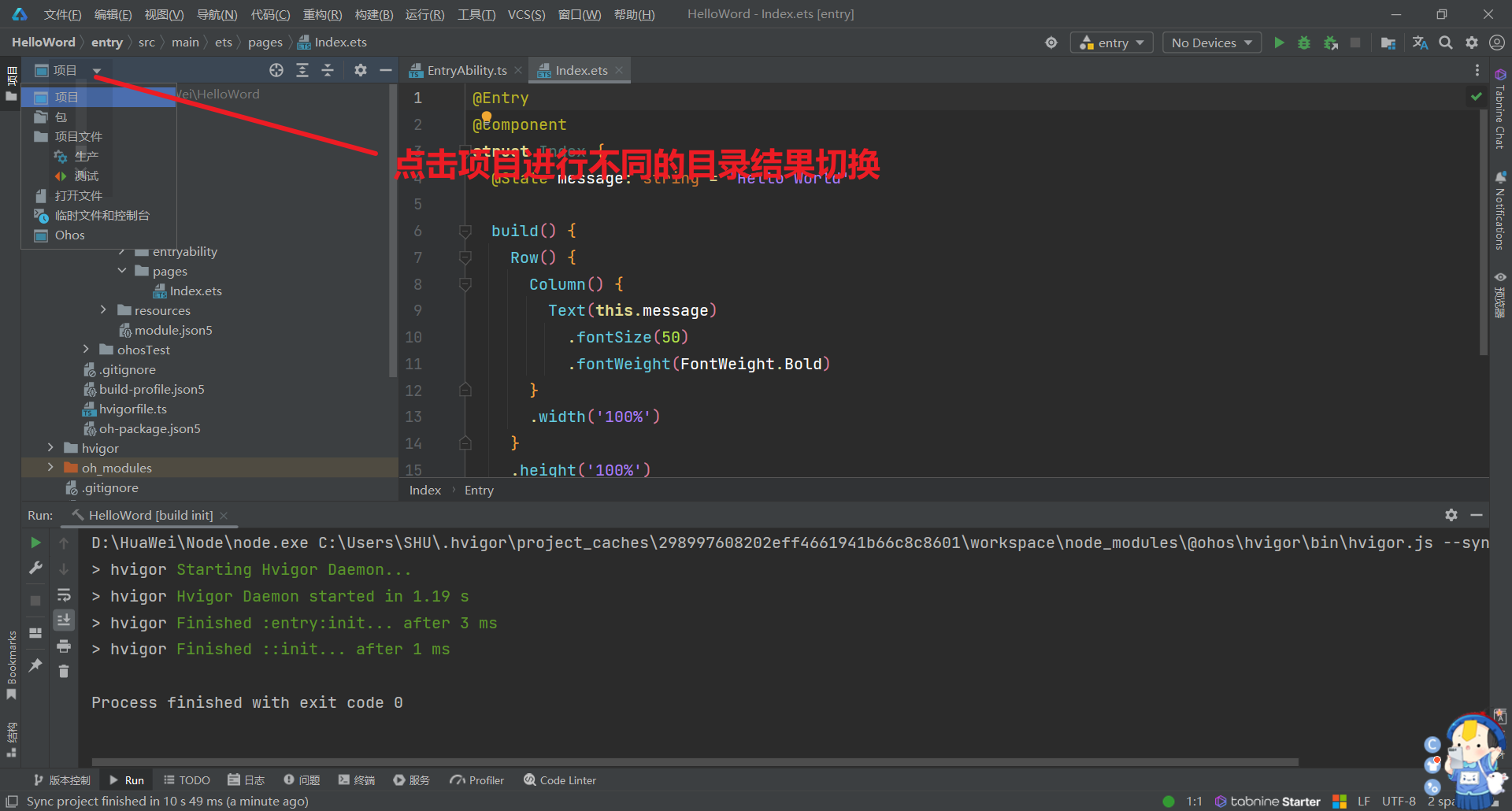Close HelloWord [build init] run tab
This screenshot has height=811, width=1512.
click(x=224, y=515)
